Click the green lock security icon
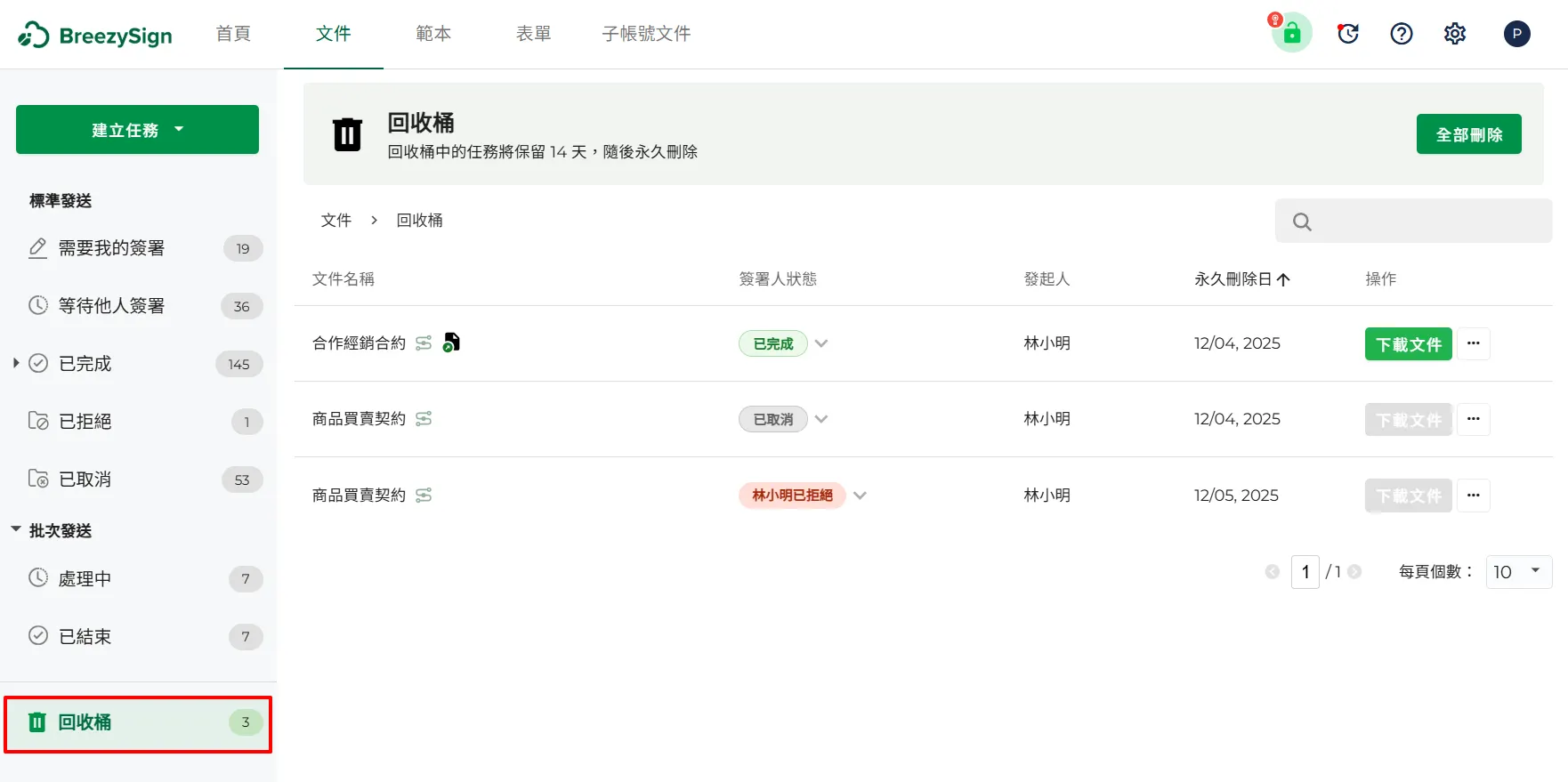Viewport: 1568px width, 782px height. pyautogui.click(x=1292, y=34)
